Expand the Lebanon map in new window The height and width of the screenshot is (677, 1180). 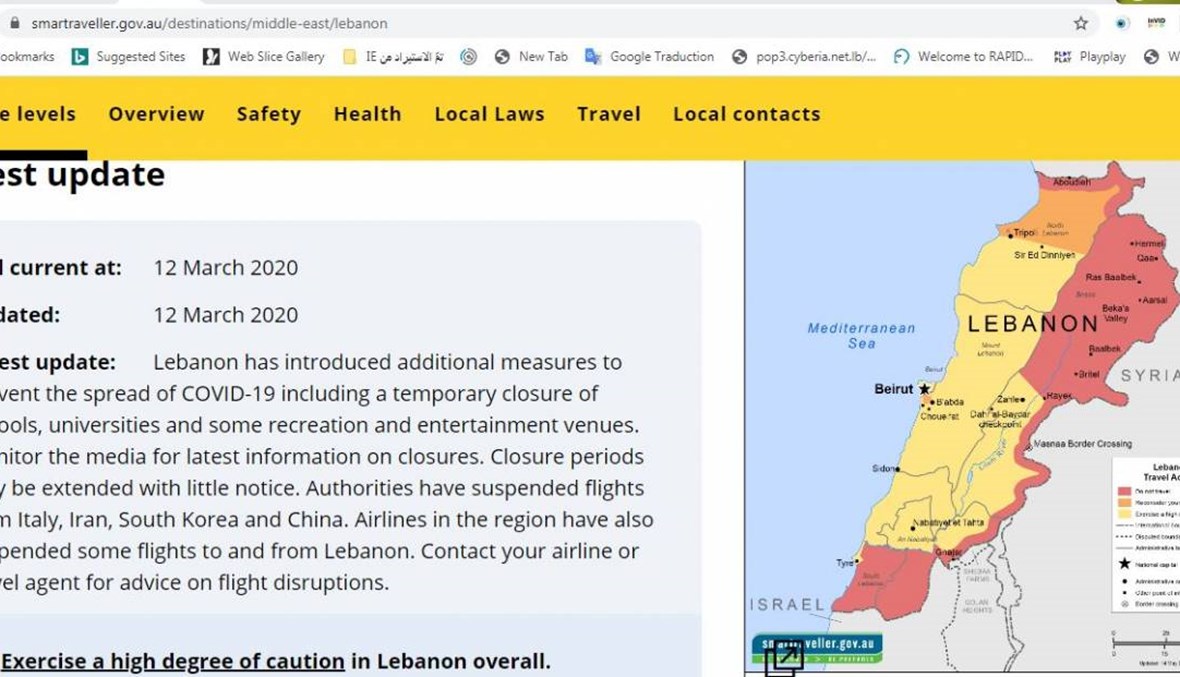click(784, 657)
